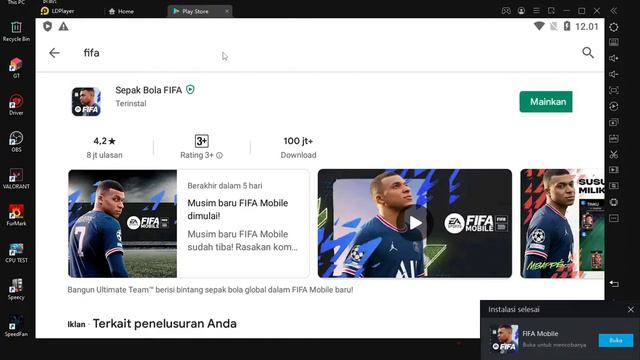Open the Musim baru FIFA Mobile event card
Screen dimensions: 640x360
point(189,224)
